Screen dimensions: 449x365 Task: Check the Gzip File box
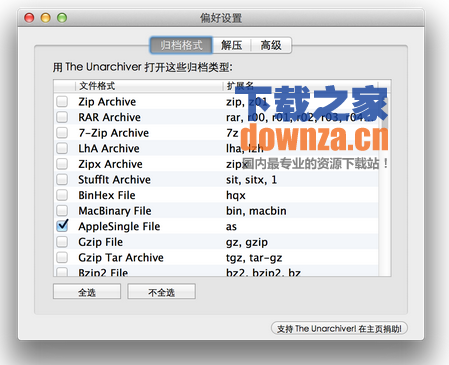(62, 242)
